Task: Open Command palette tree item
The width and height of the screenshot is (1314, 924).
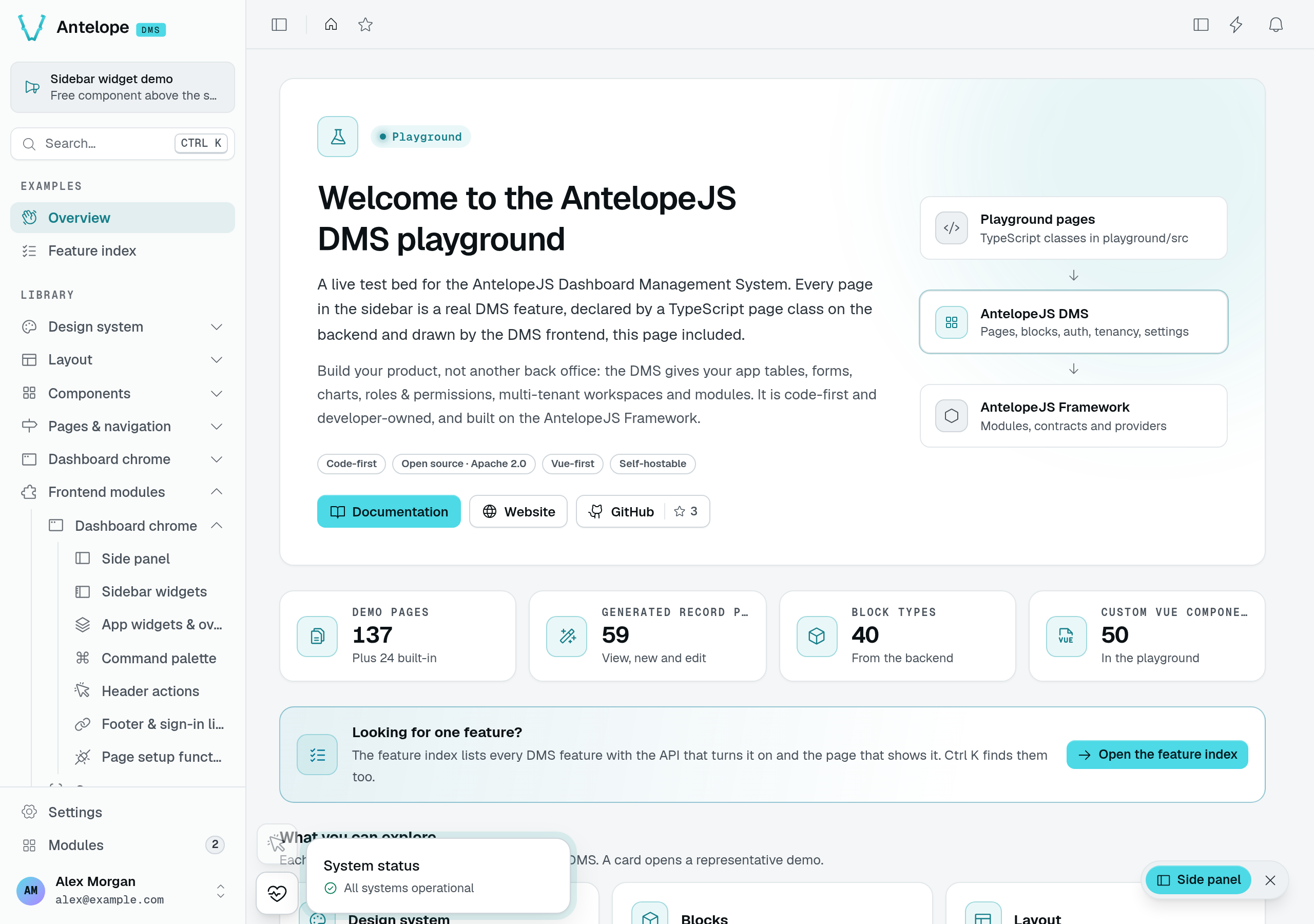Action: [x=150, y=658]
